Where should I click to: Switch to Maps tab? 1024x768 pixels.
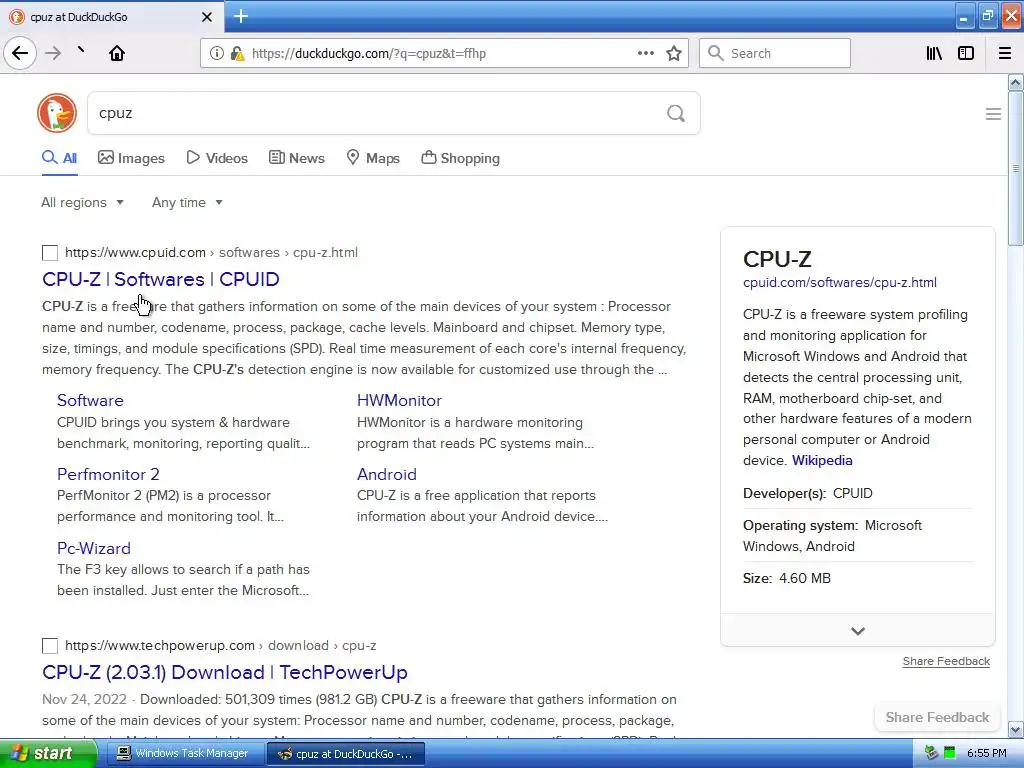[x=373, y=158]
